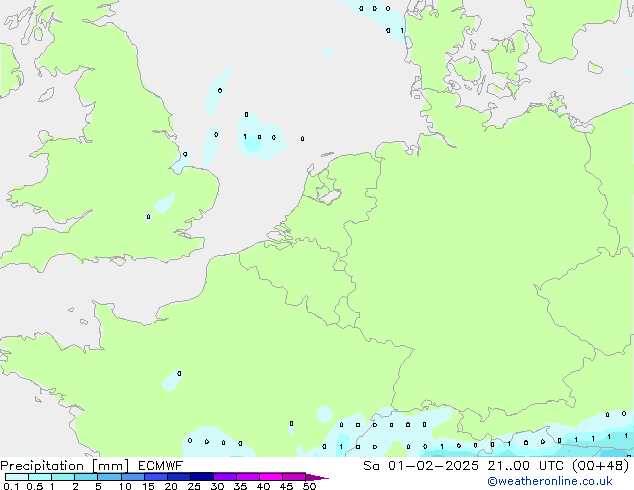Pick the 45–50 mm legend swatch

(x=294, y=477)
